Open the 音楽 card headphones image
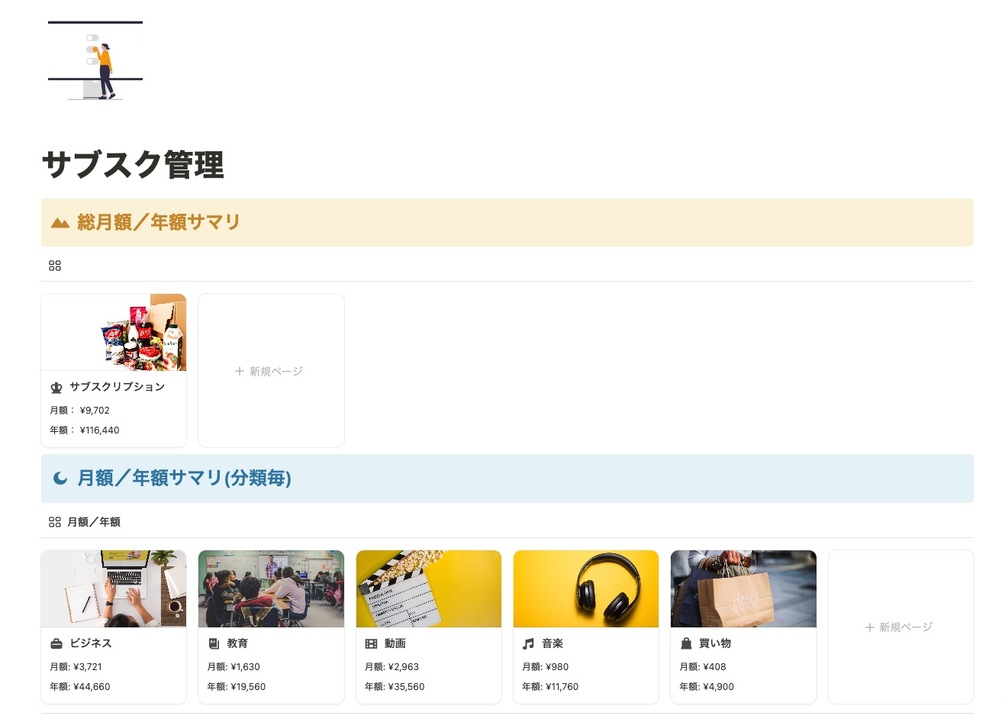 (586, 588)
